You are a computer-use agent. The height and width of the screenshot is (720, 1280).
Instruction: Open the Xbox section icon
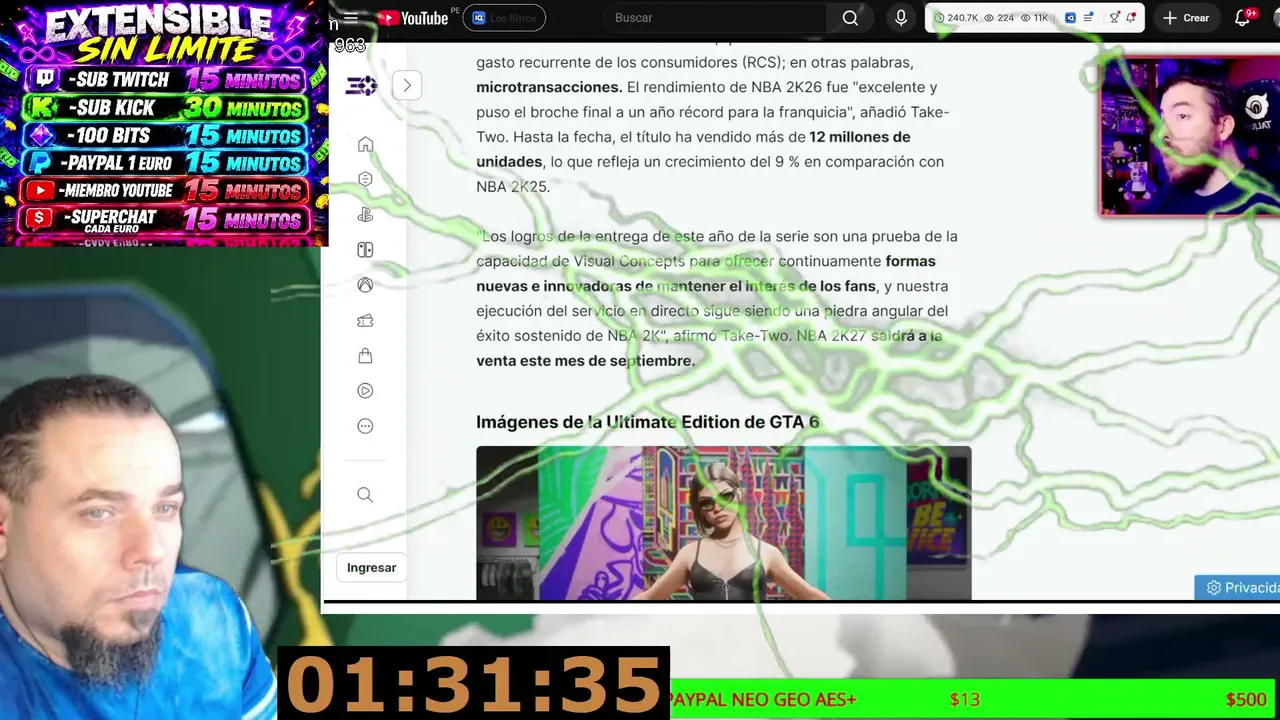pyautogui.click(x=365, y=285)
